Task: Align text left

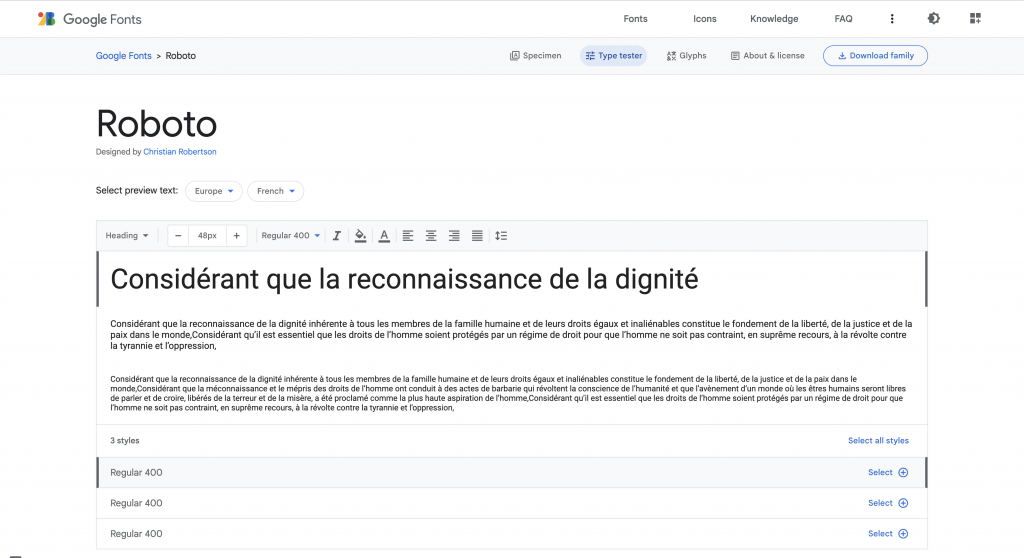Action: pyautogui.click(x=408, y=236)
